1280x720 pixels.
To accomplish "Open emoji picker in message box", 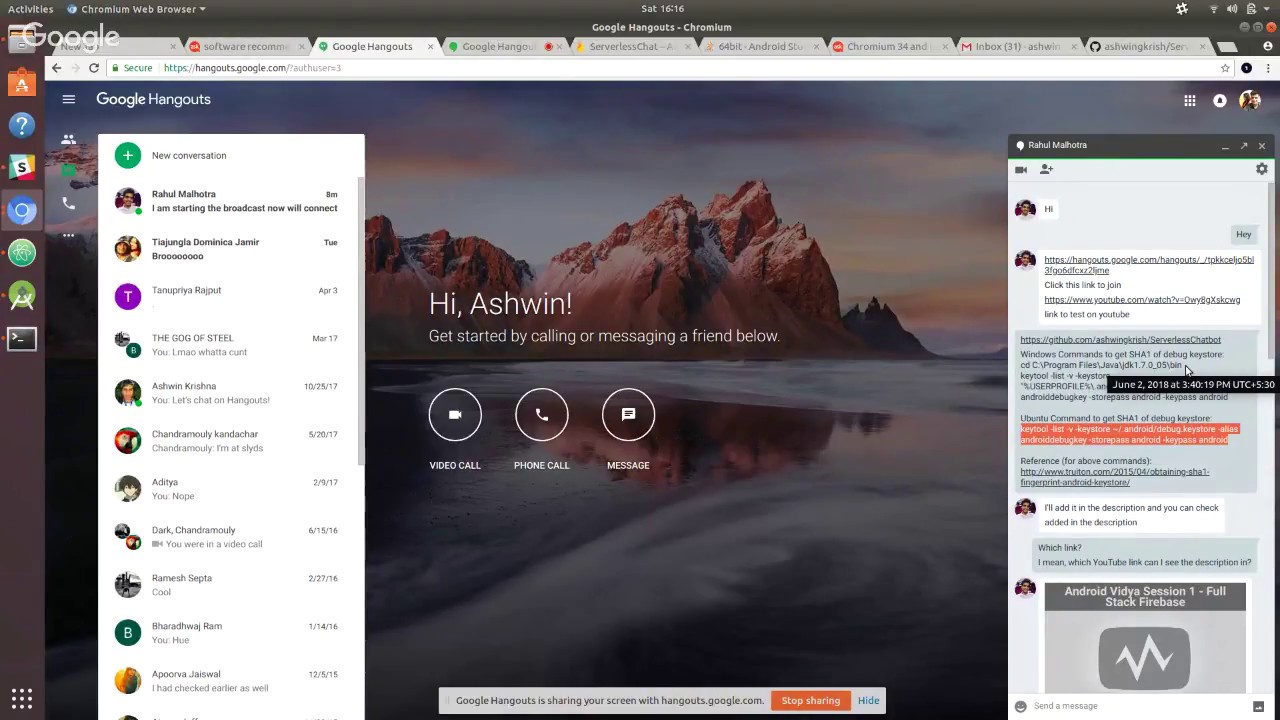I will (x=1020, y=706).
